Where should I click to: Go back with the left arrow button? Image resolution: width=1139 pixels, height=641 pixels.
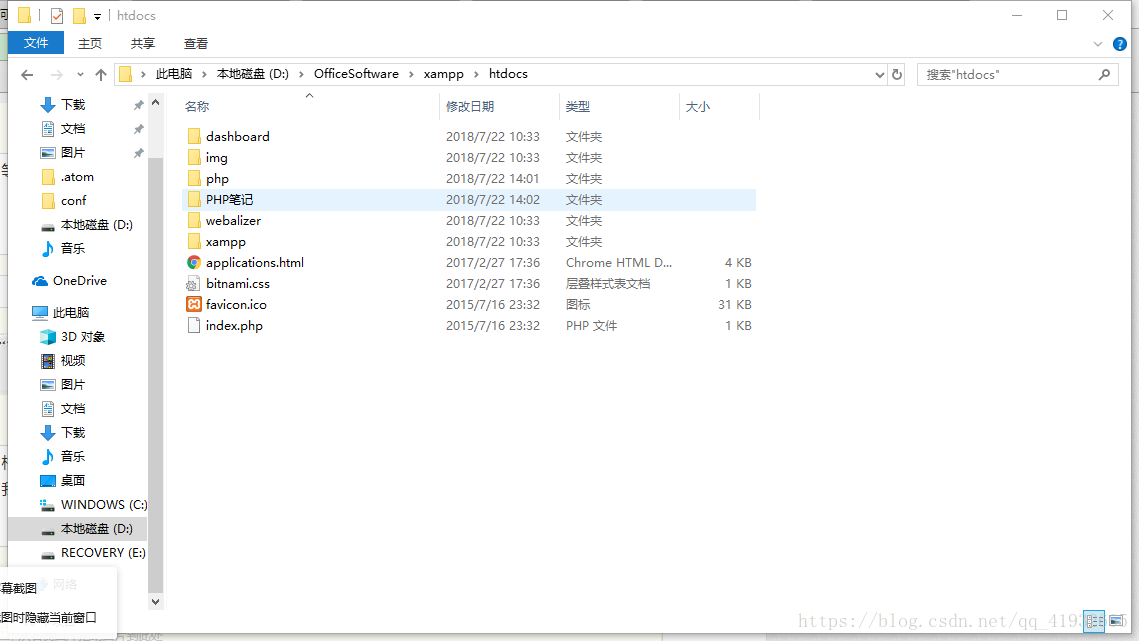pos(27,74)
